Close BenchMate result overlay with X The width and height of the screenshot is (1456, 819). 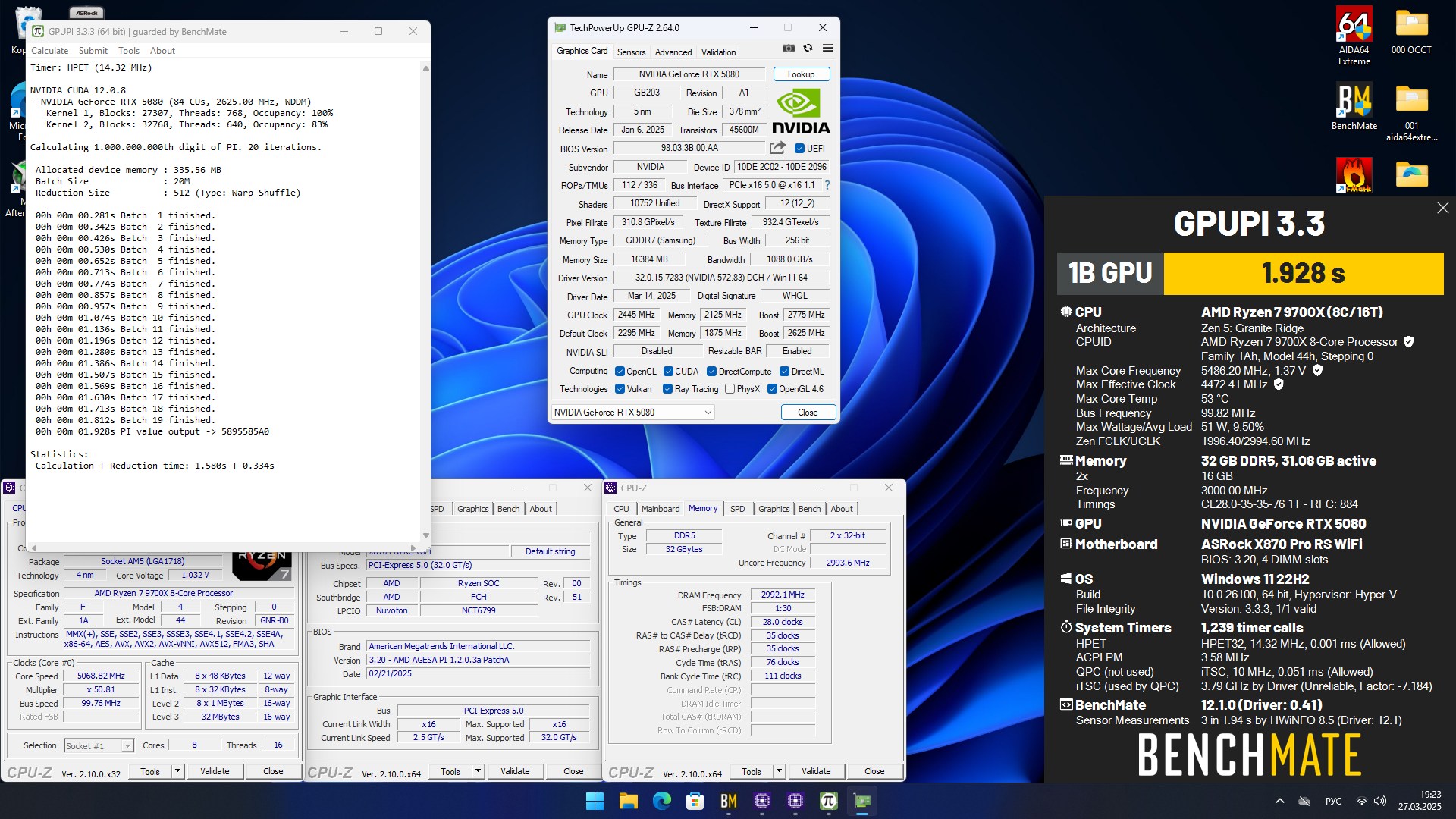tap(1442, 208)
